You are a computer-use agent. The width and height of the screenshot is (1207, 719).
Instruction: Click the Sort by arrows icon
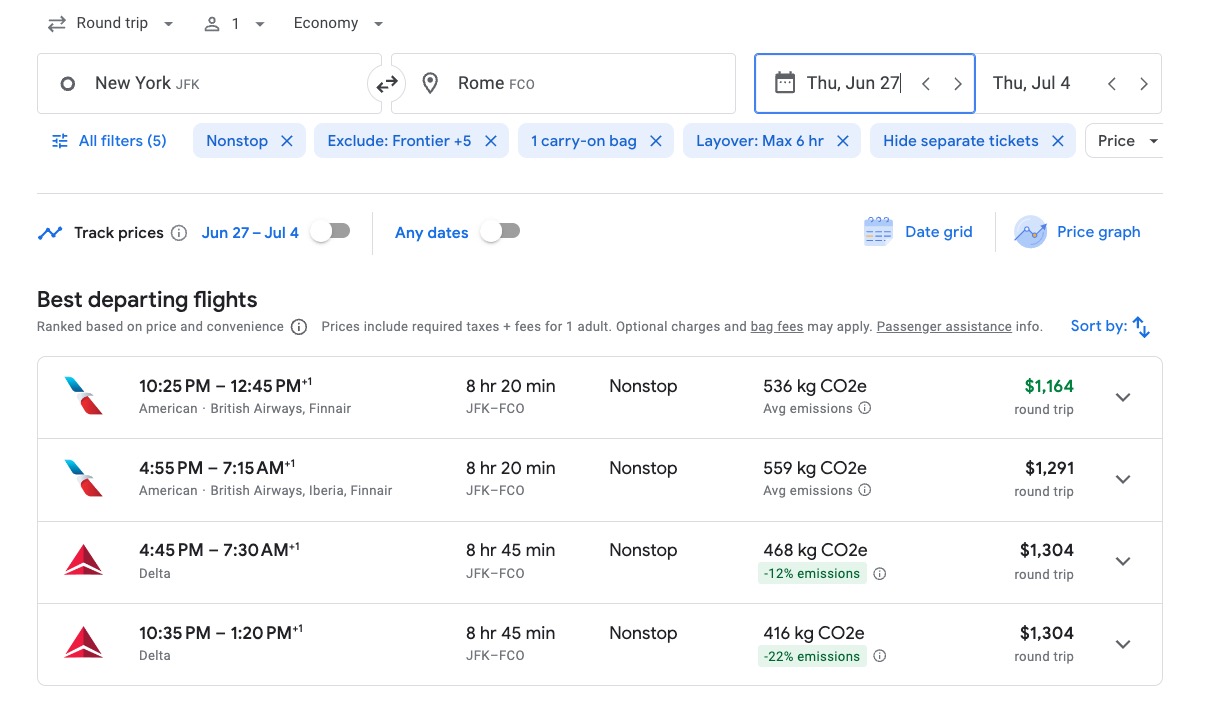tap(1141, 327)
